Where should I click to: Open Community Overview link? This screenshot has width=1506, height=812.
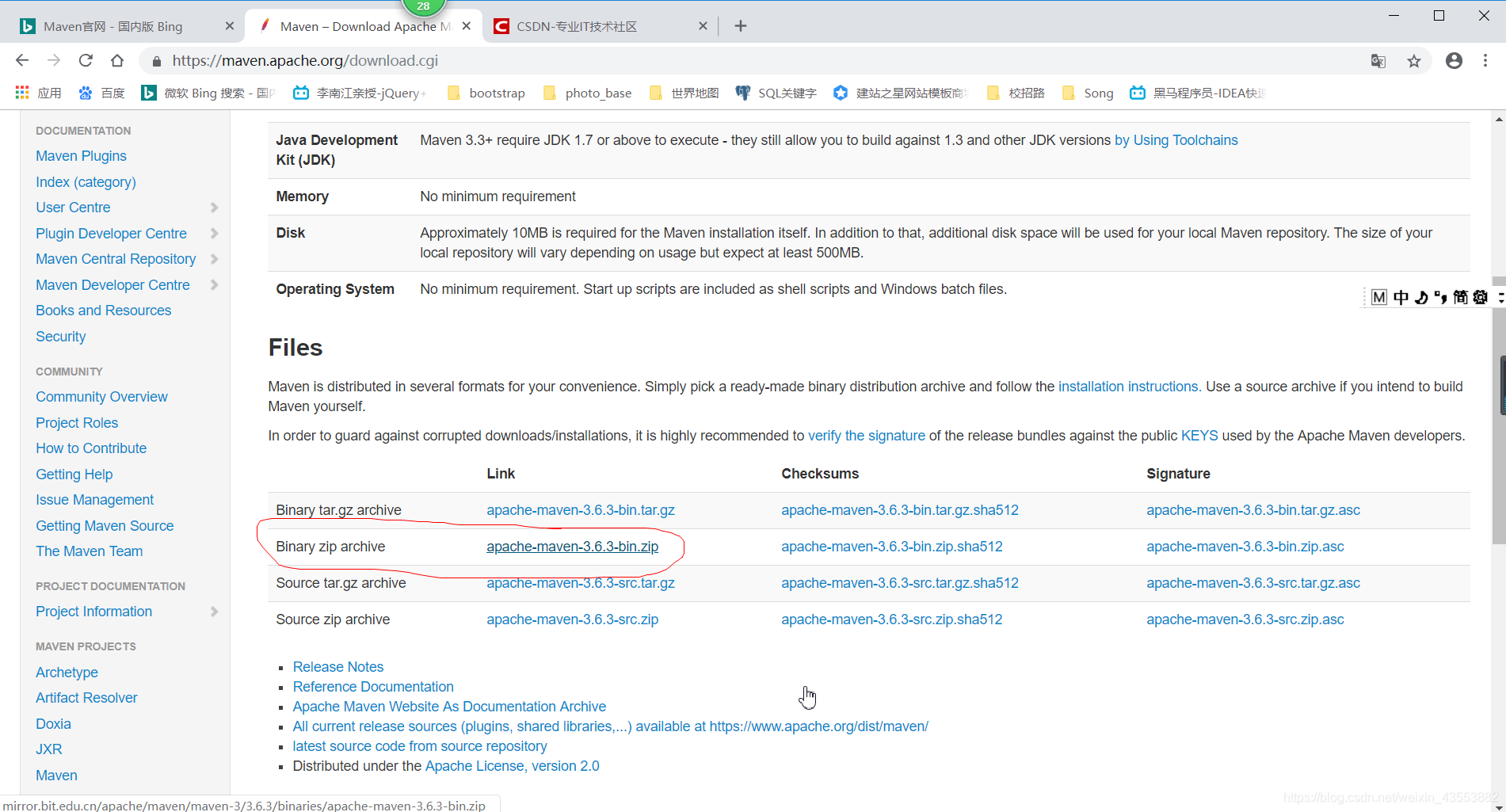(101, 397)
